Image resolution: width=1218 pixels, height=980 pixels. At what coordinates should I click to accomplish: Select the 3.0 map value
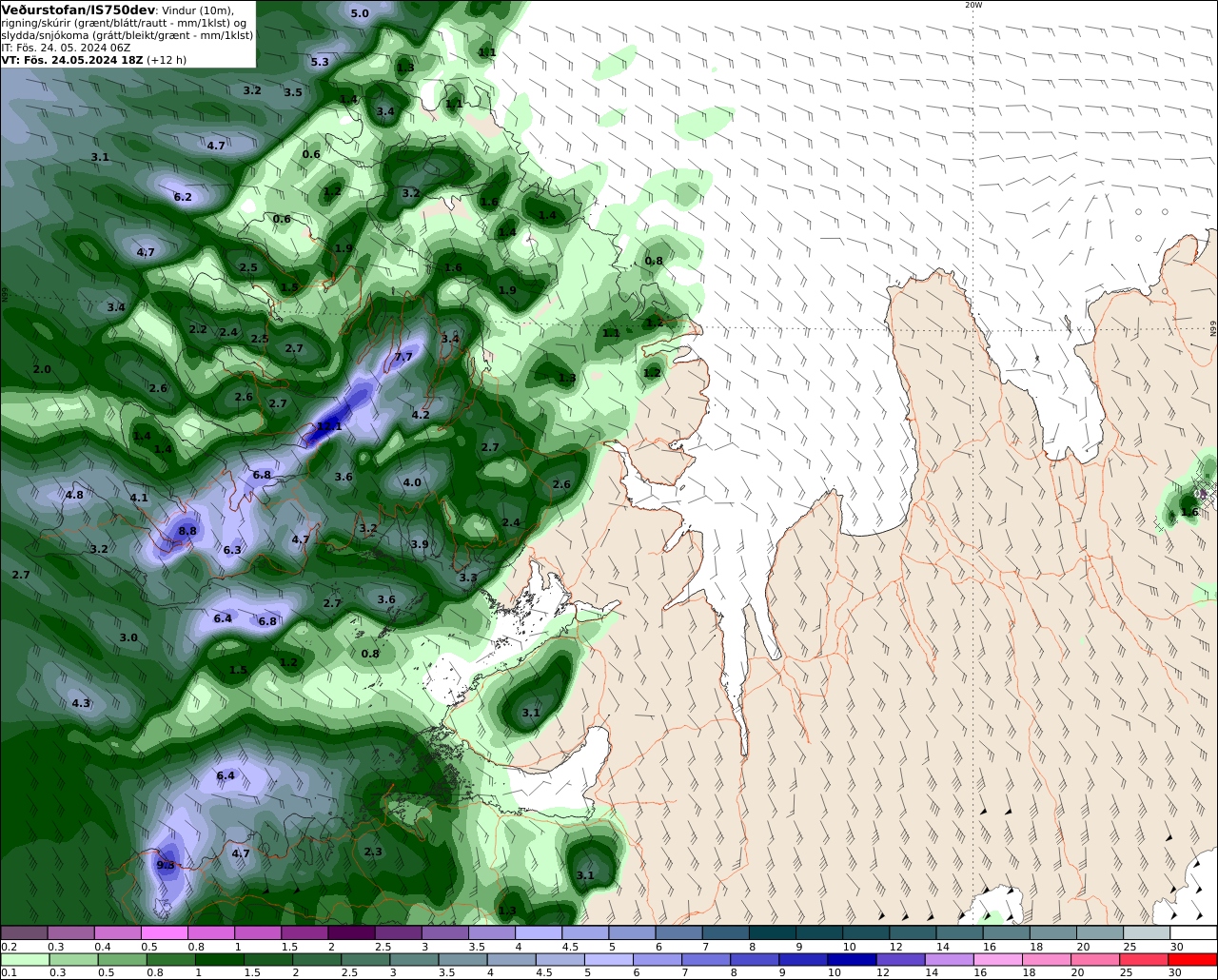(x=128, y=637)
